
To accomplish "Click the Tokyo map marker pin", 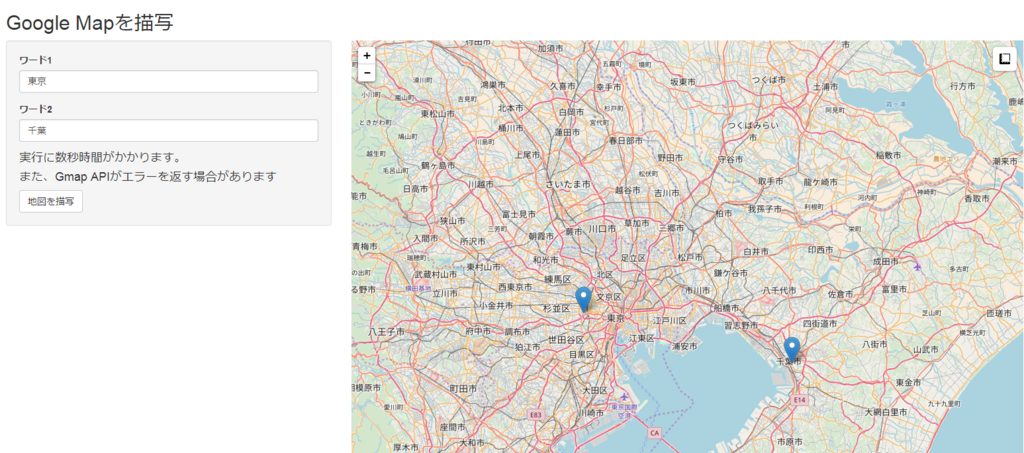I will tap(584, 299).
